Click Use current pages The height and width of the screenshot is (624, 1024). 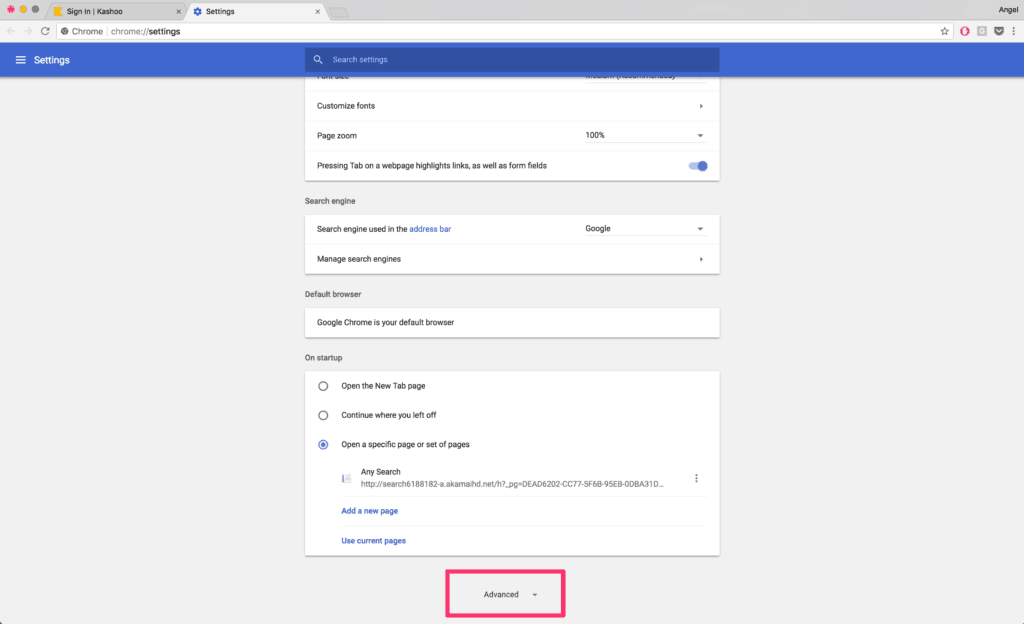click(374, 541)
